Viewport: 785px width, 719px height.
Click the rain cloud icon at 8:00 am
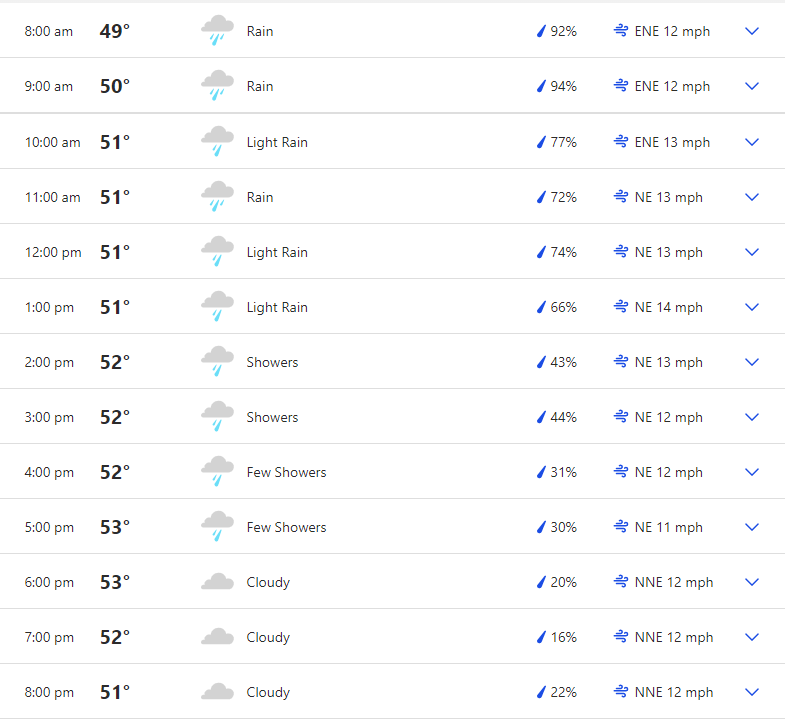click(217, 31)
